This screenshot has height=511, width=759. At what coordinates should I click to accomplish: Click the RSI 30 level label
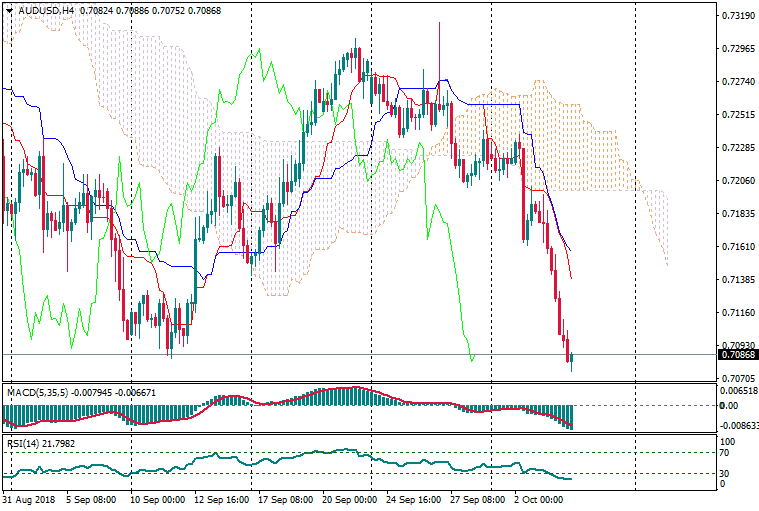tap(725, 473)
